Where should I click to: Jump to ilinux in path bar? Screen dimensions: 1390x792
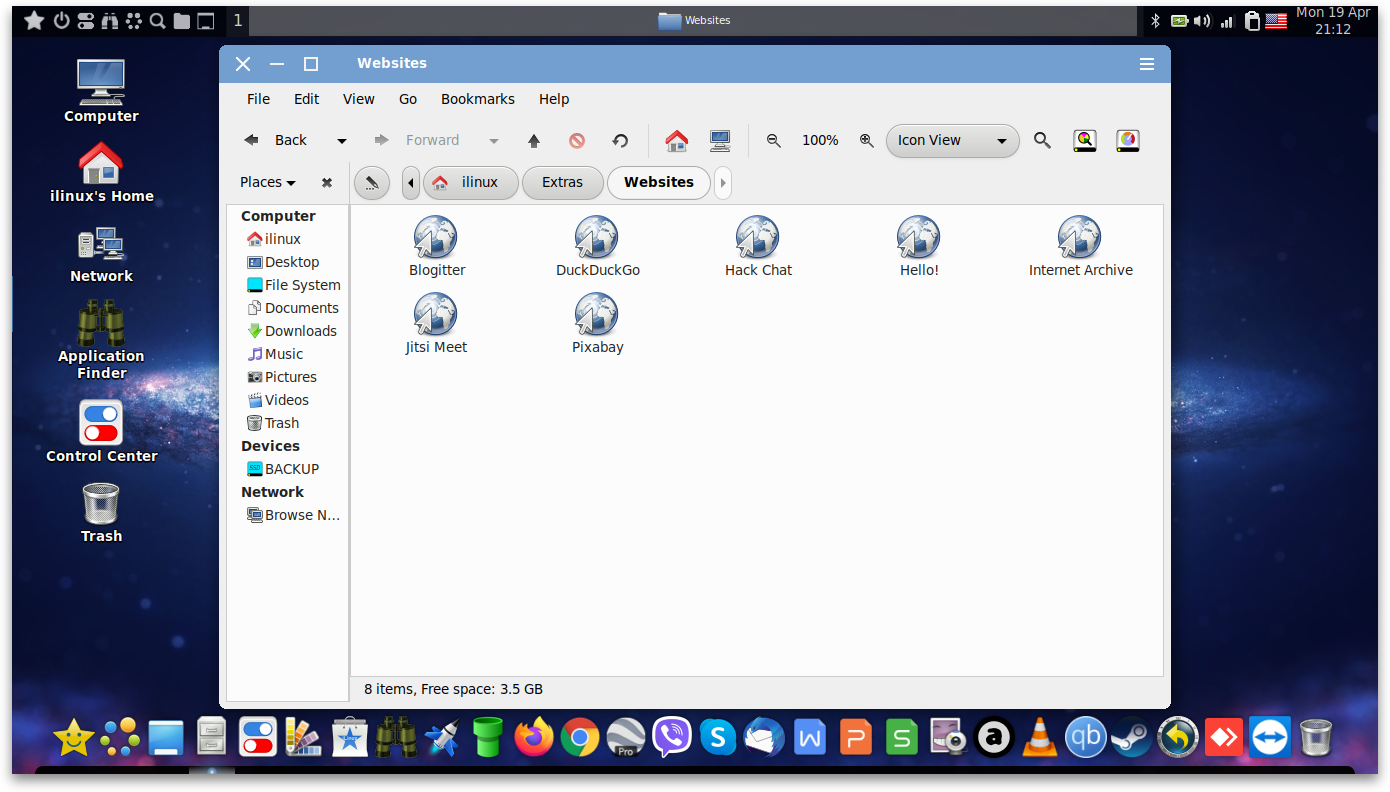(471, 183)
